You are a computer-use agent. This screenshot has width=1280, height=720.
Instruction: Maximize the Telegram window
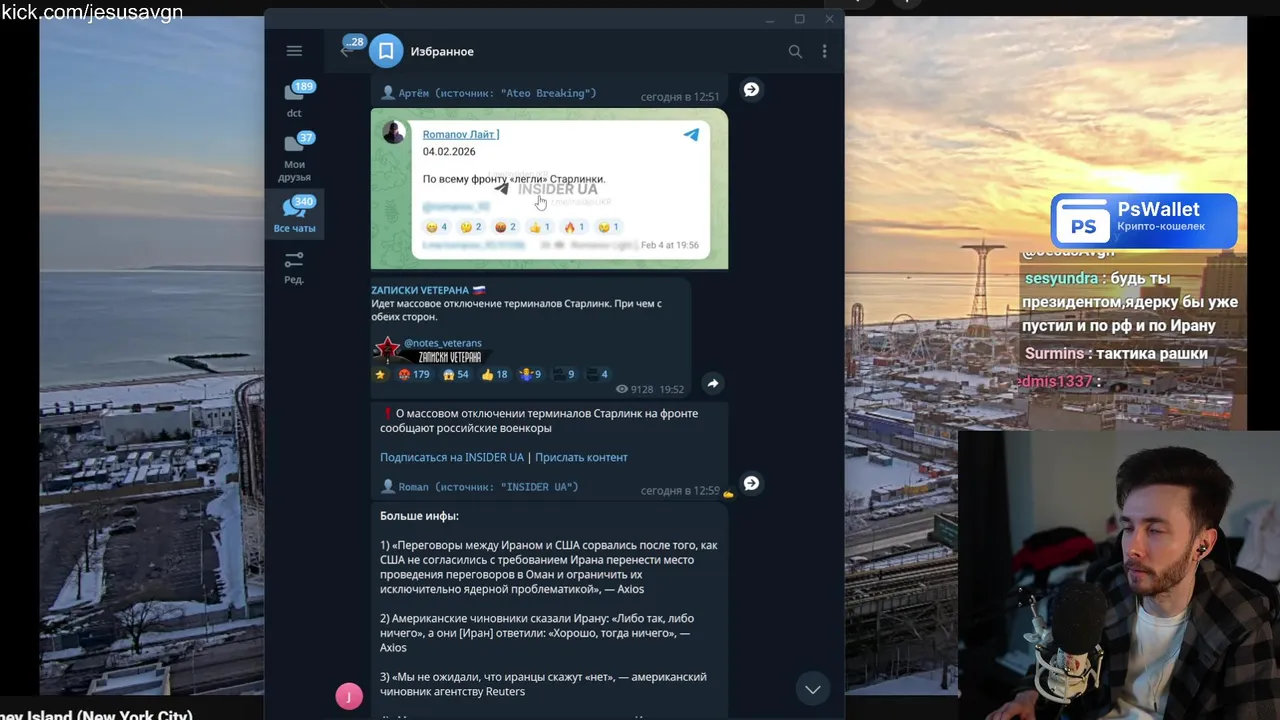(799, 19)
